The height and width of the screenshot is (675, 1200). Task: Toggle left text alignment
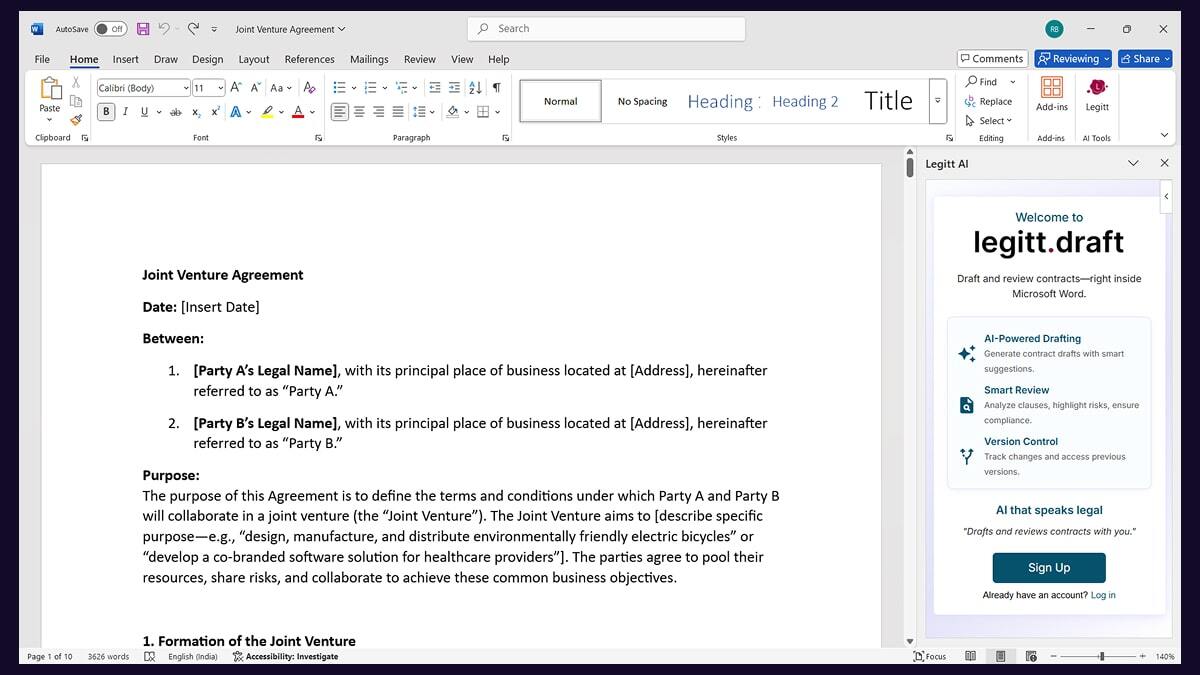[340, 112]
